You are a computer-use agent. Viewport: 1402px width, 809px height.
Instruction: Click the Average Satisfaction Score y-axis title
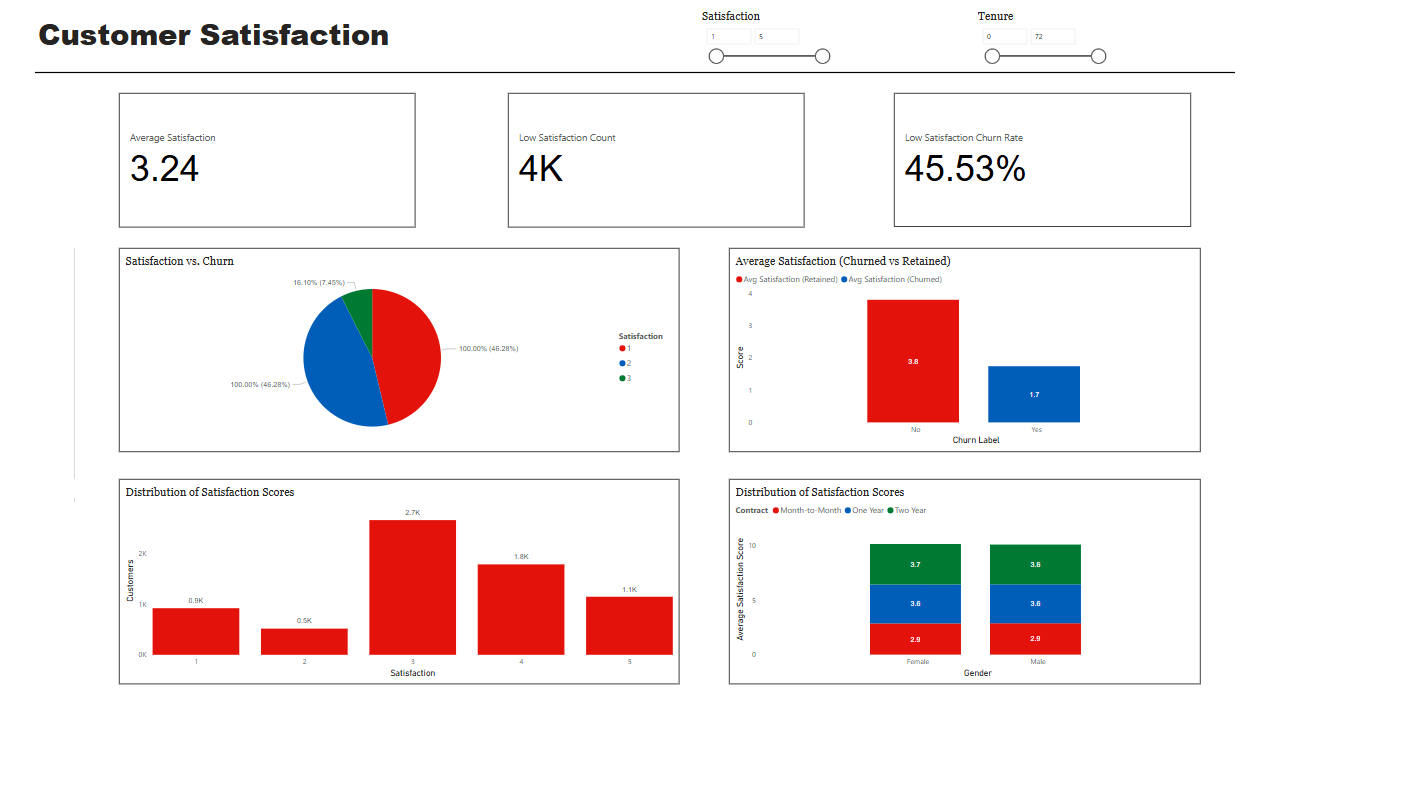click(x=740, y=589)
